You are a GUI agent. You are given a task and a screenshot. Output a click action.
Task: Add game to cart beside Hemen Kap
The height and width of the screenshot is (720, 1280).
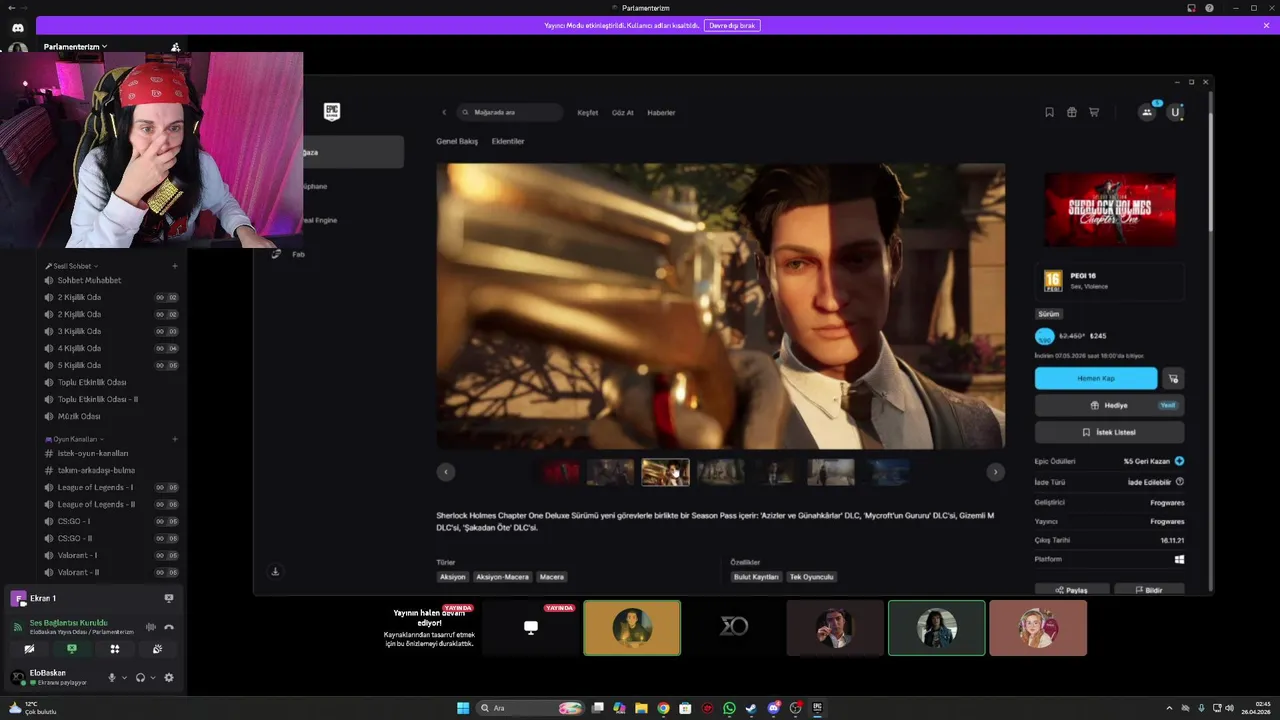pos(1174,378)
